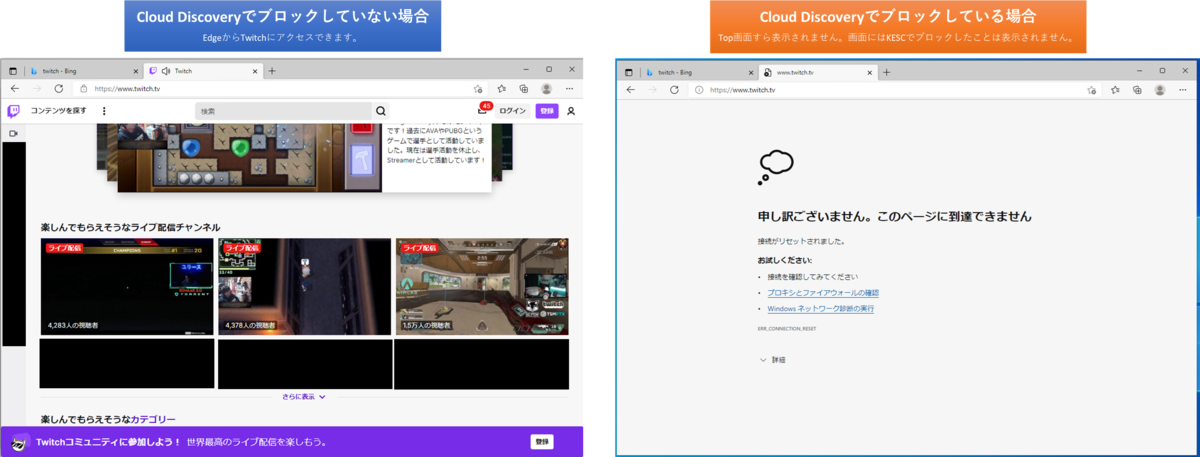Image resolution: width=1200 pixels, height=457 pixels.
Task: Switch to twitch - Bing tab in left window
Action: [x=84, y=71]
